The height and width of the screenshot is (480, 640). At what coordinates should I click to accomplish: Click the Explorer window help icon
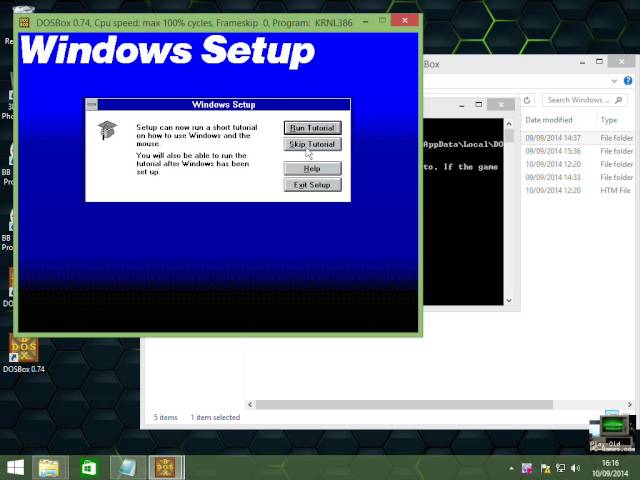tap(628, 81)
